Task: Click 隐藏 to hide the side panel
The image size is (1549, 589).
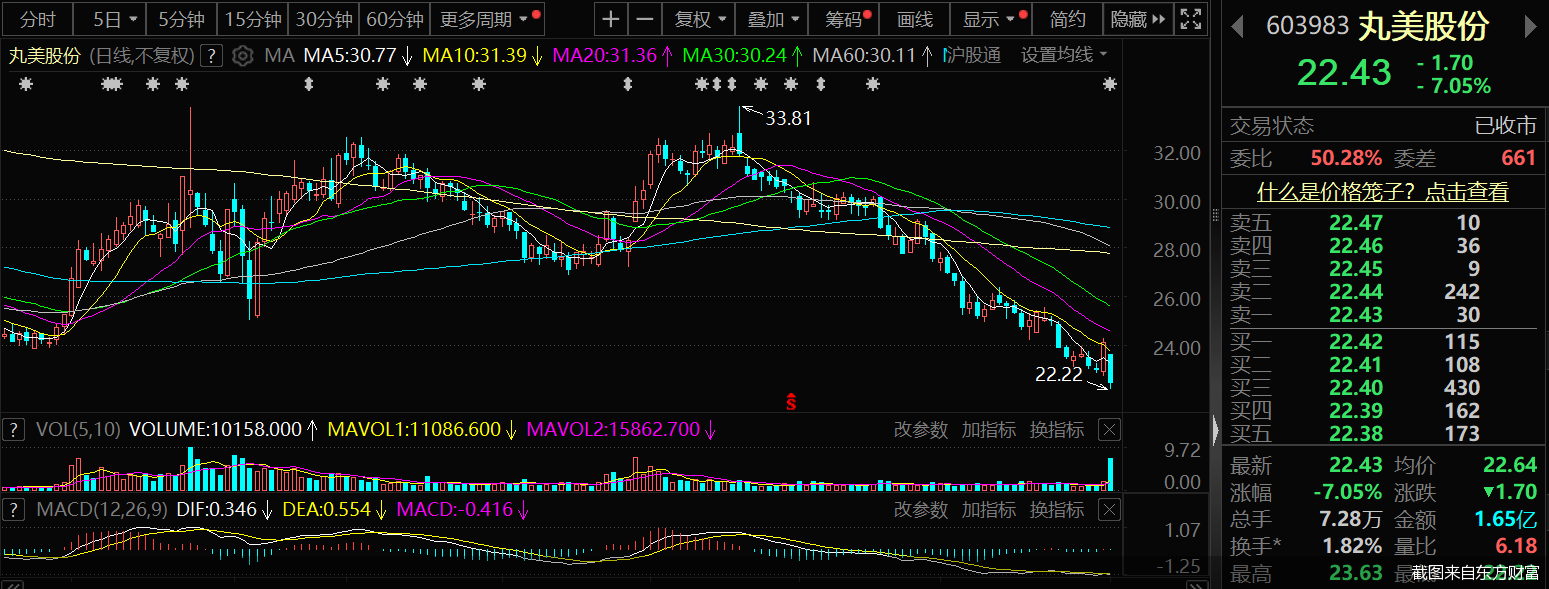Action: click(1138, 19)
